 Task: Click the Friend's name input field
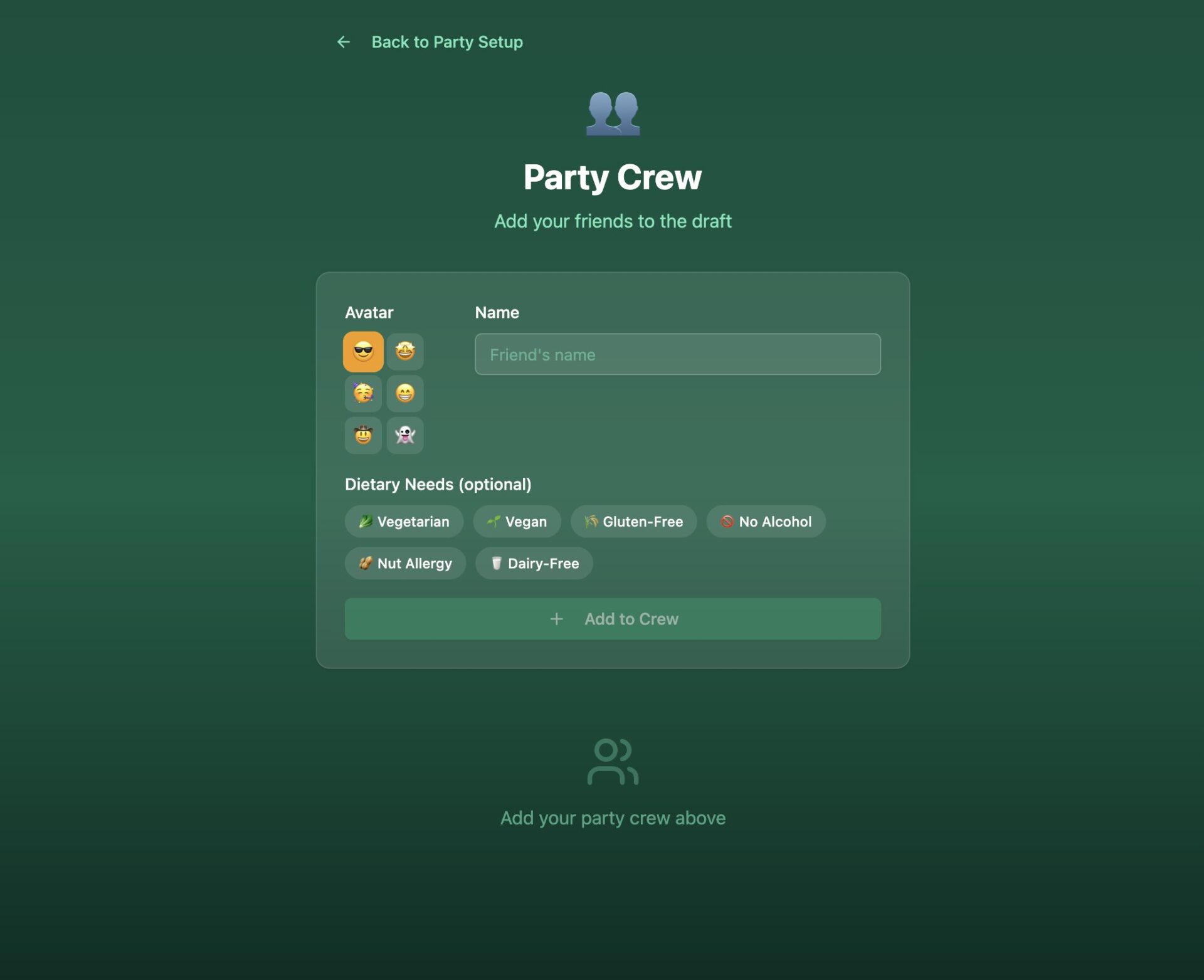[x=677, y=355]
